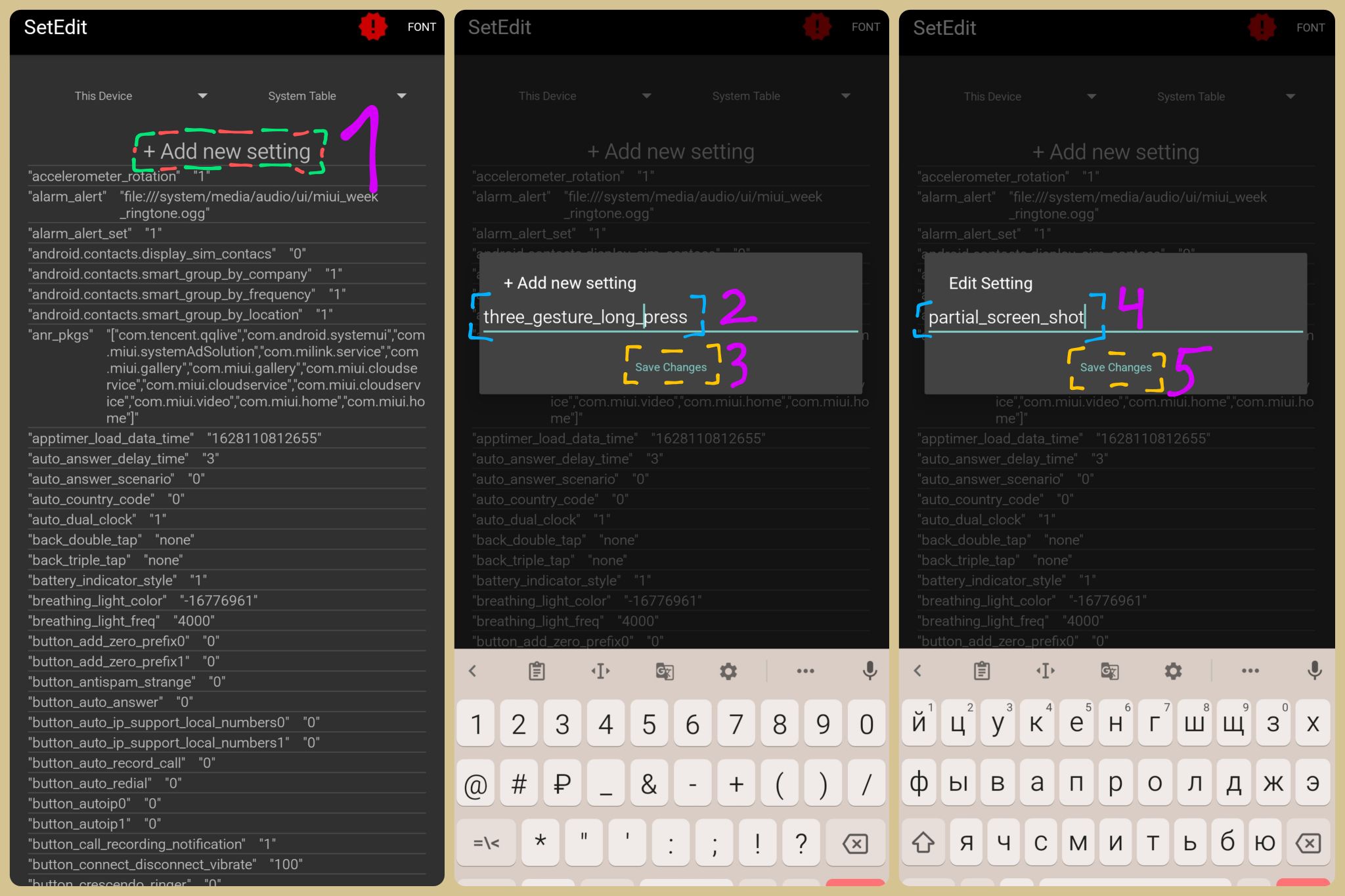Tap the red alert badge in first screen
The image size is (1345, 896).
click(x=372, y=27)
